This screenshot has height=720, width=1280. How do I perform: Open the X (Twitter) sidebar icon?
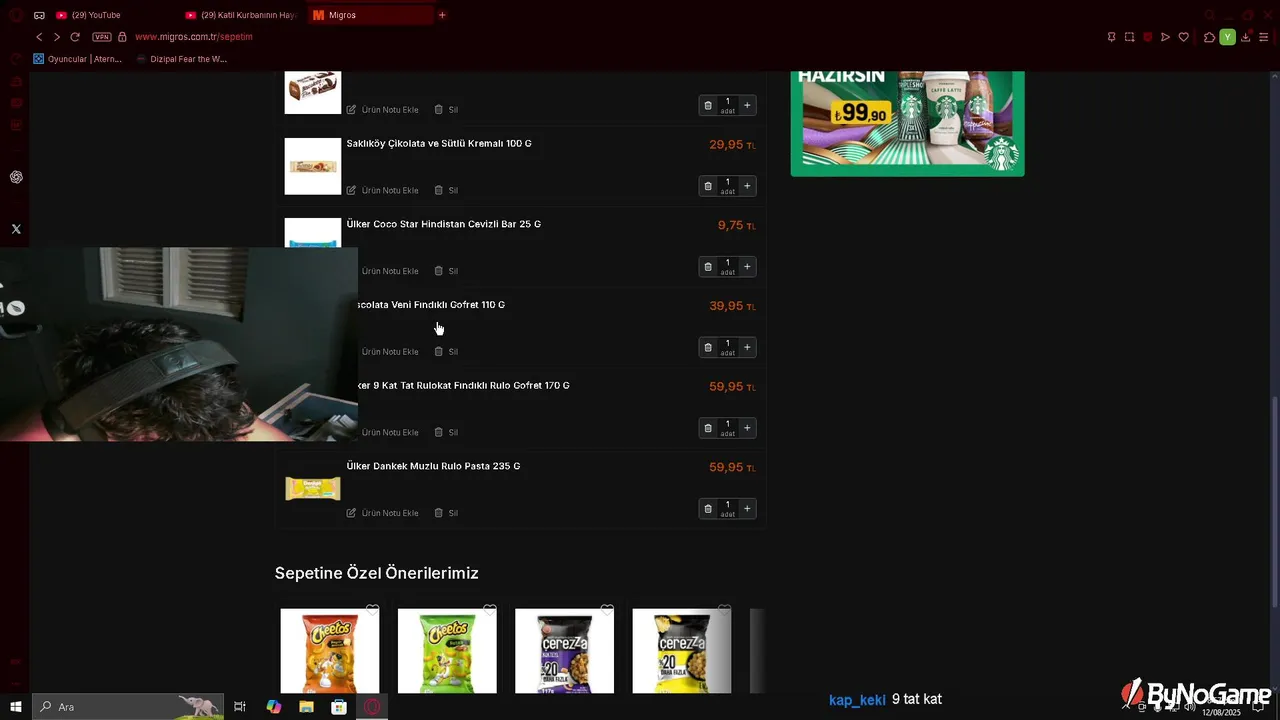pos(16,229)
